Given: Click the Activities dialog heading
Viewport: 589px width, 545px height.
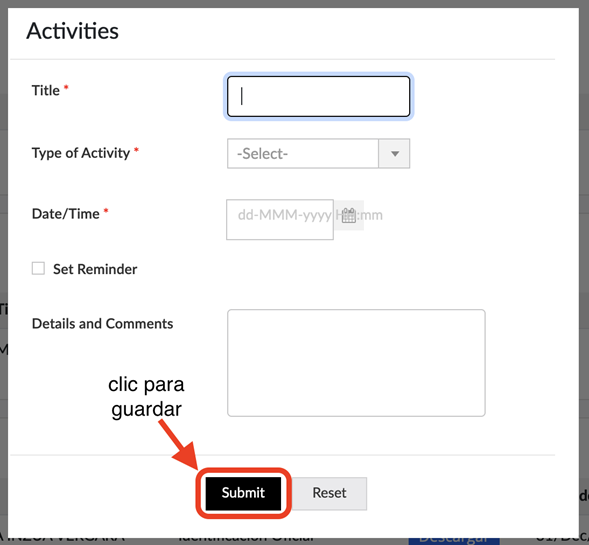Looking at the screenshot, I should (x=72, y=31).
